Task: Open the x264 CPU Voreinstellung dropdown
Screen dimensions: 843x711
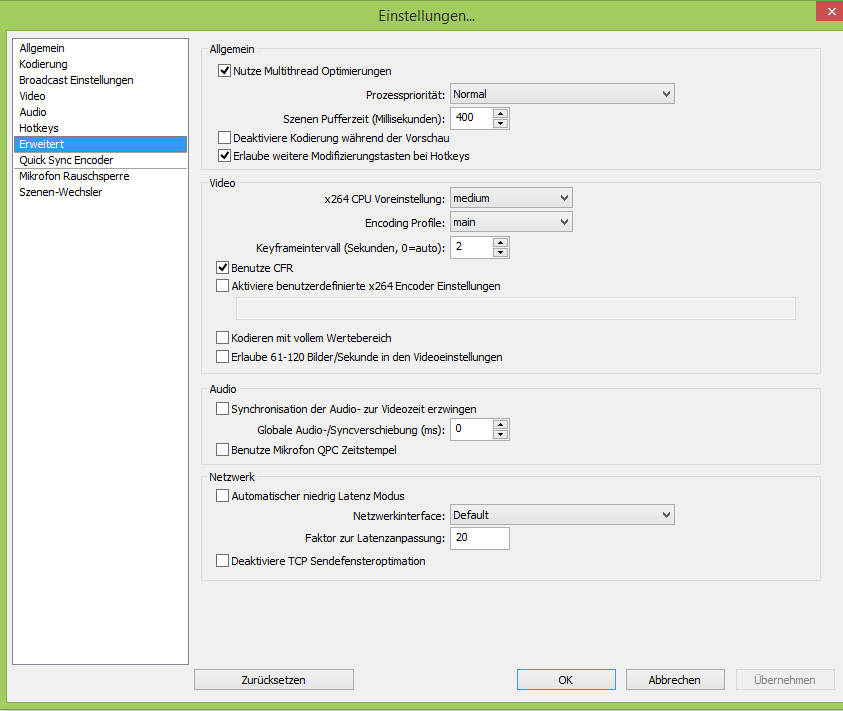Action: click(x=511, y=198)
